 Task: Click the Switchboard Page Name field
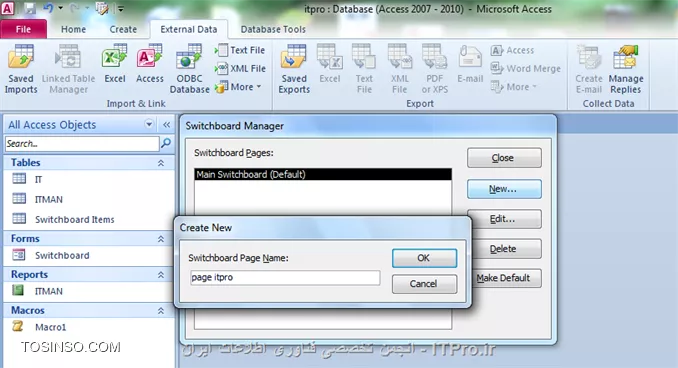click(285, 277)
